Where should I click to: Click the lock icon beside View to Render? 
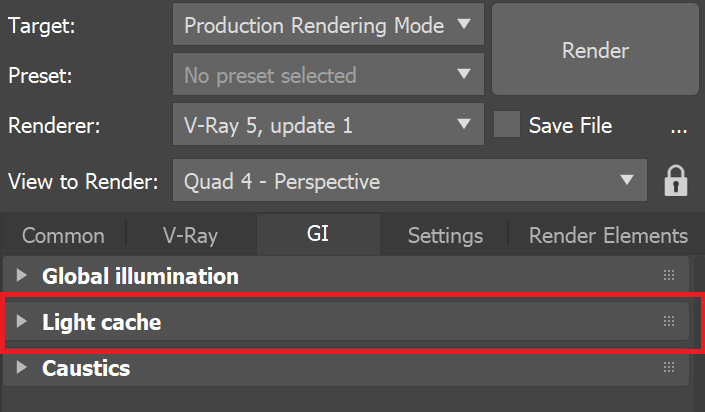click(x=677, y=181)
